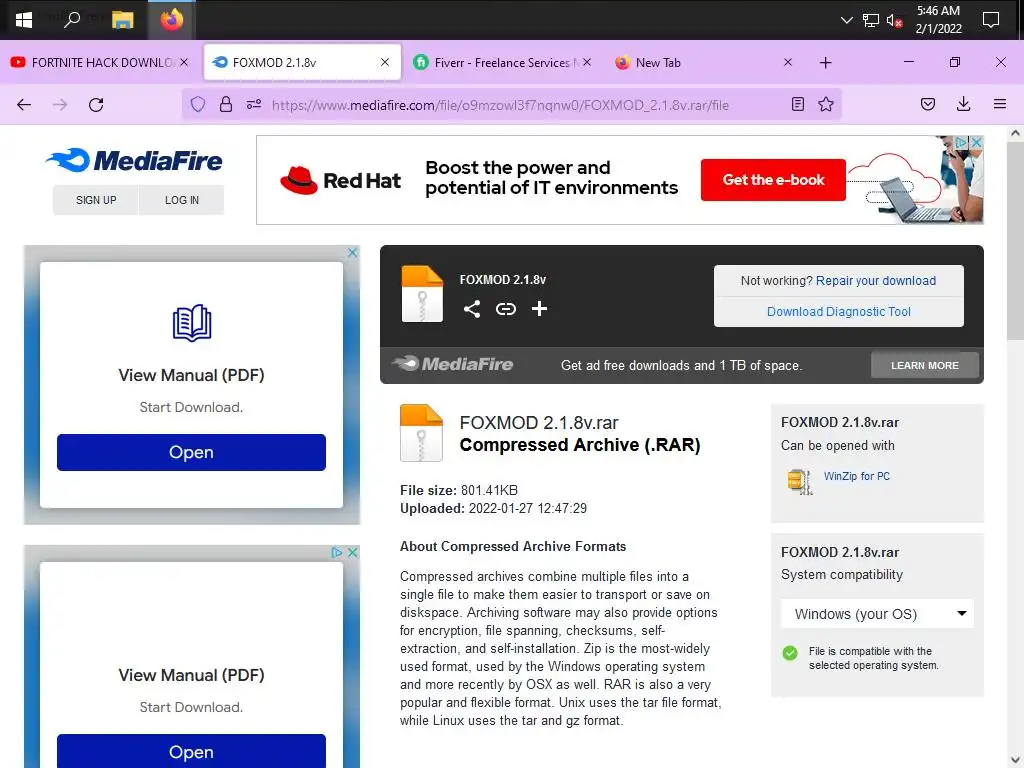This screenshot has width=1024, height=768.
Task: Open File Explorer from taskbar
Action: pos(122,20)
